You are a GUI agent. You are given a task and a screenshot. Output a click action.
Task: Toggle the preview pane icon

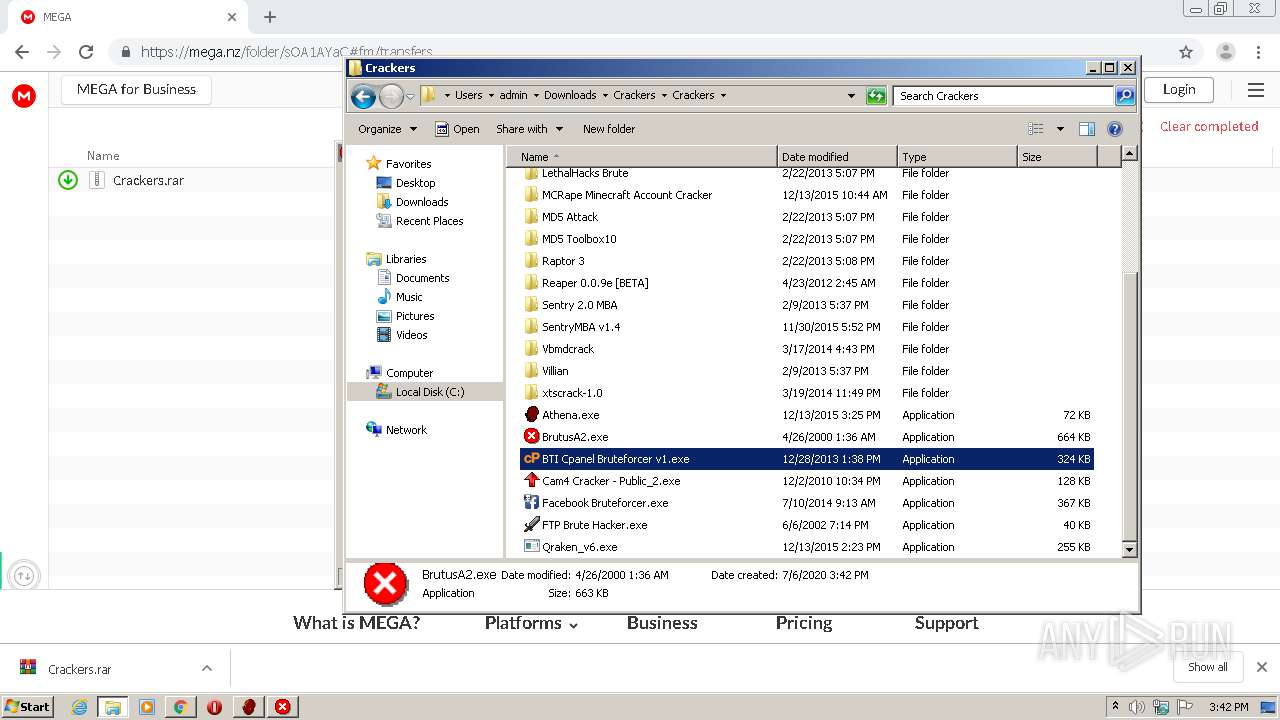pyautogui.click(x=1087, y=129)
